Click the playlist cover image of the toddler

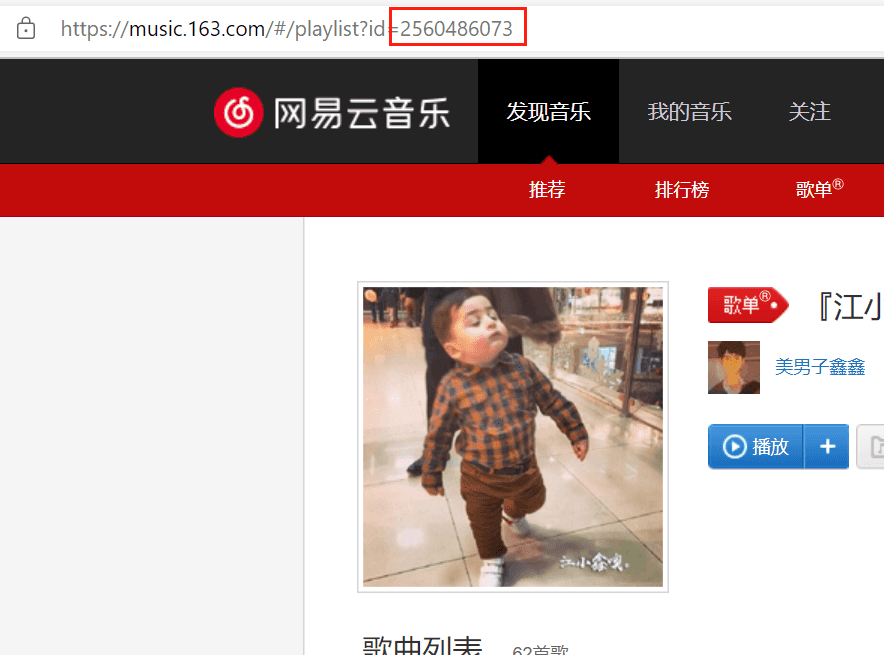512,437
